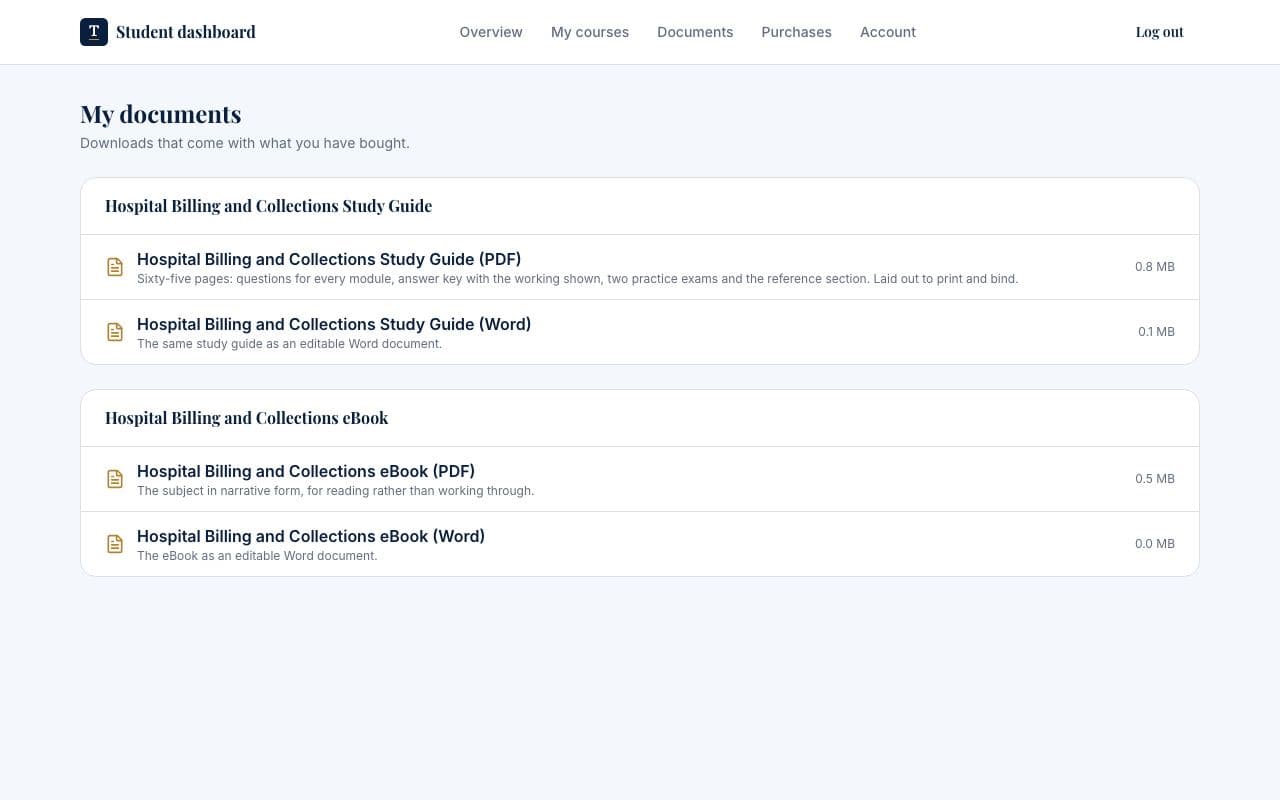This screenshot has height=800, width=1280.
Task: Download Hospital Billing and Collections Study Guide (Word)
Action: 640,332
